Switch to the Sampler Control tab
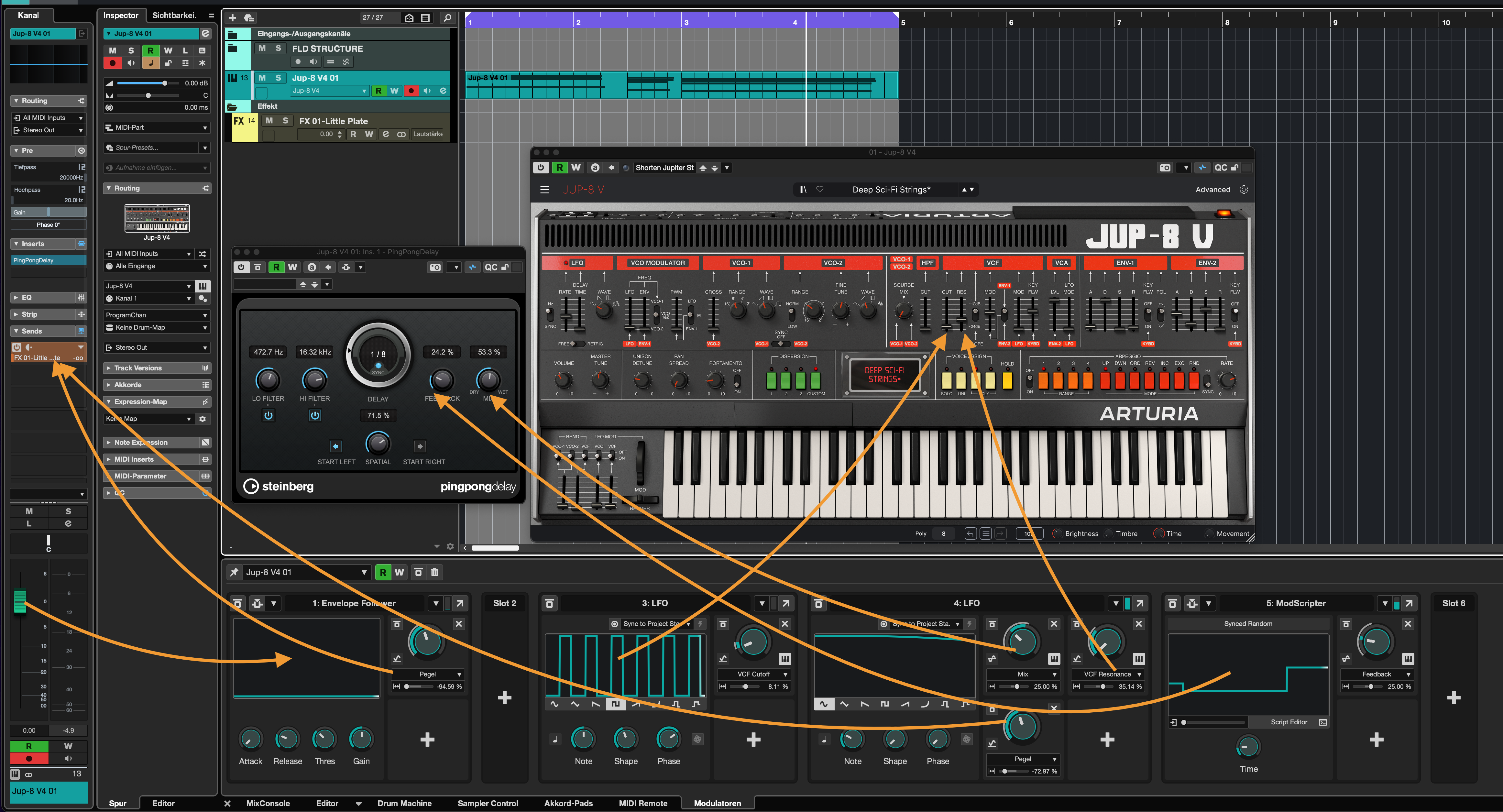Viewport: 1503px width, 812px height. click(x=487, y=803)
